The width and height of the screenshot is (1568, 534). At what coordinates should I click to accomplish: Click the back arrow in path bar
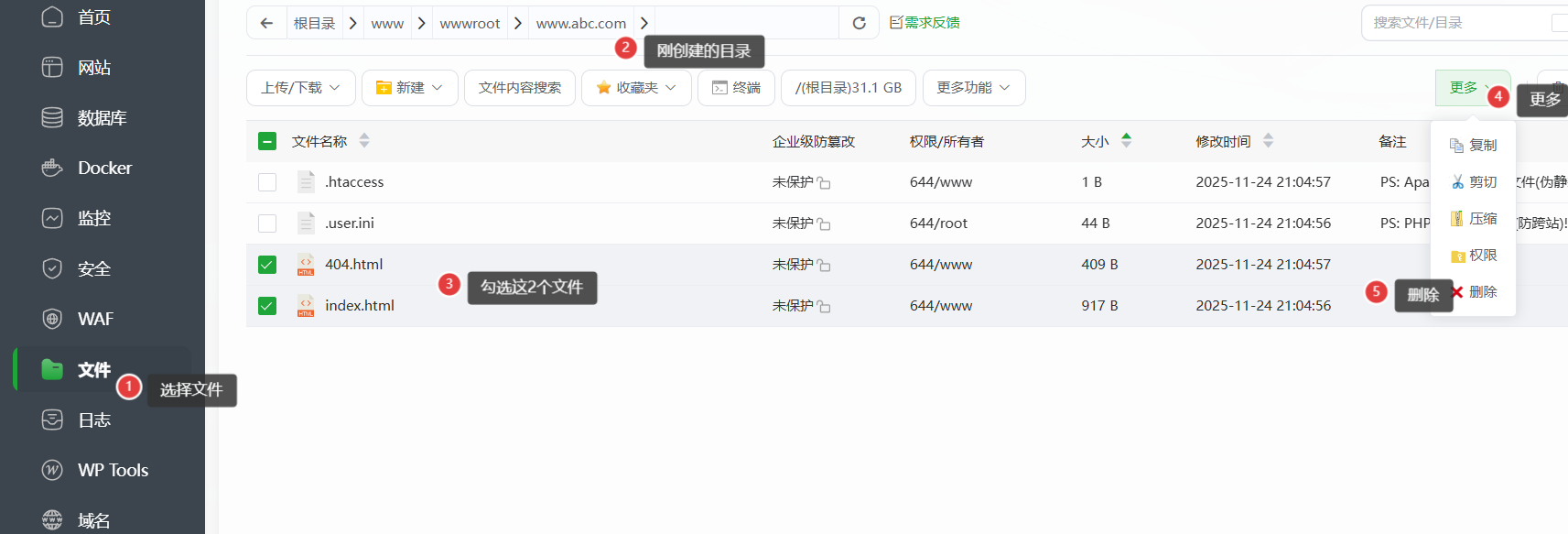point(266,23)
